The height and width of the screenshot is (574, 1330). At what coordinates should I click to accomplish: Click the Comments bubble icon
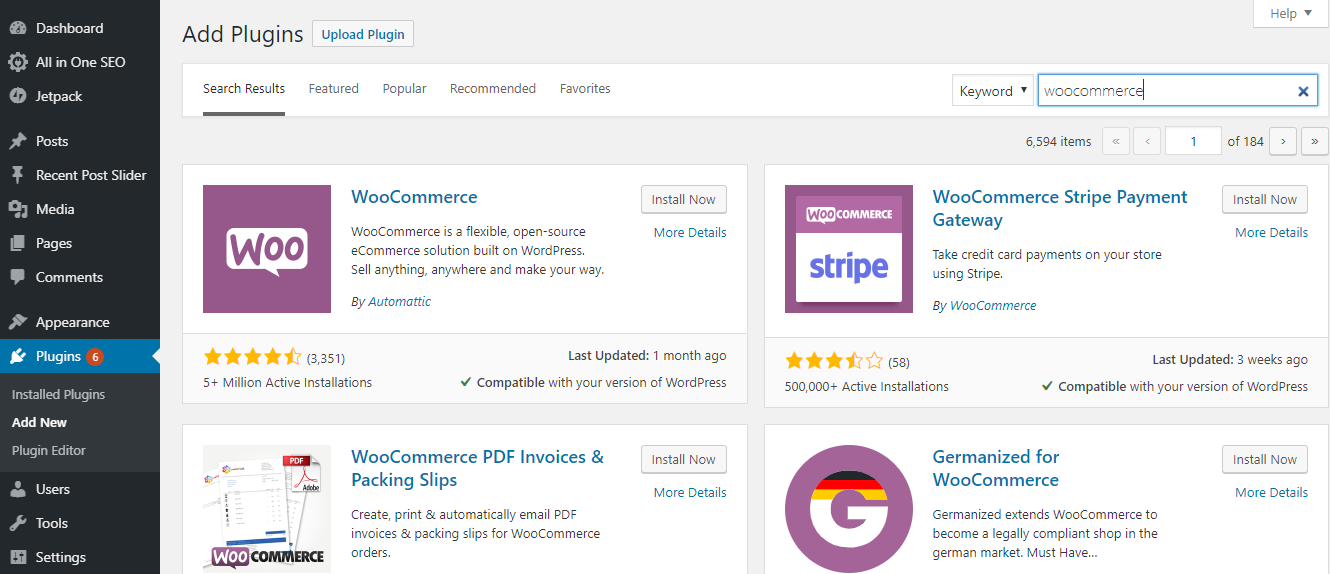click(x=18, y=277)
